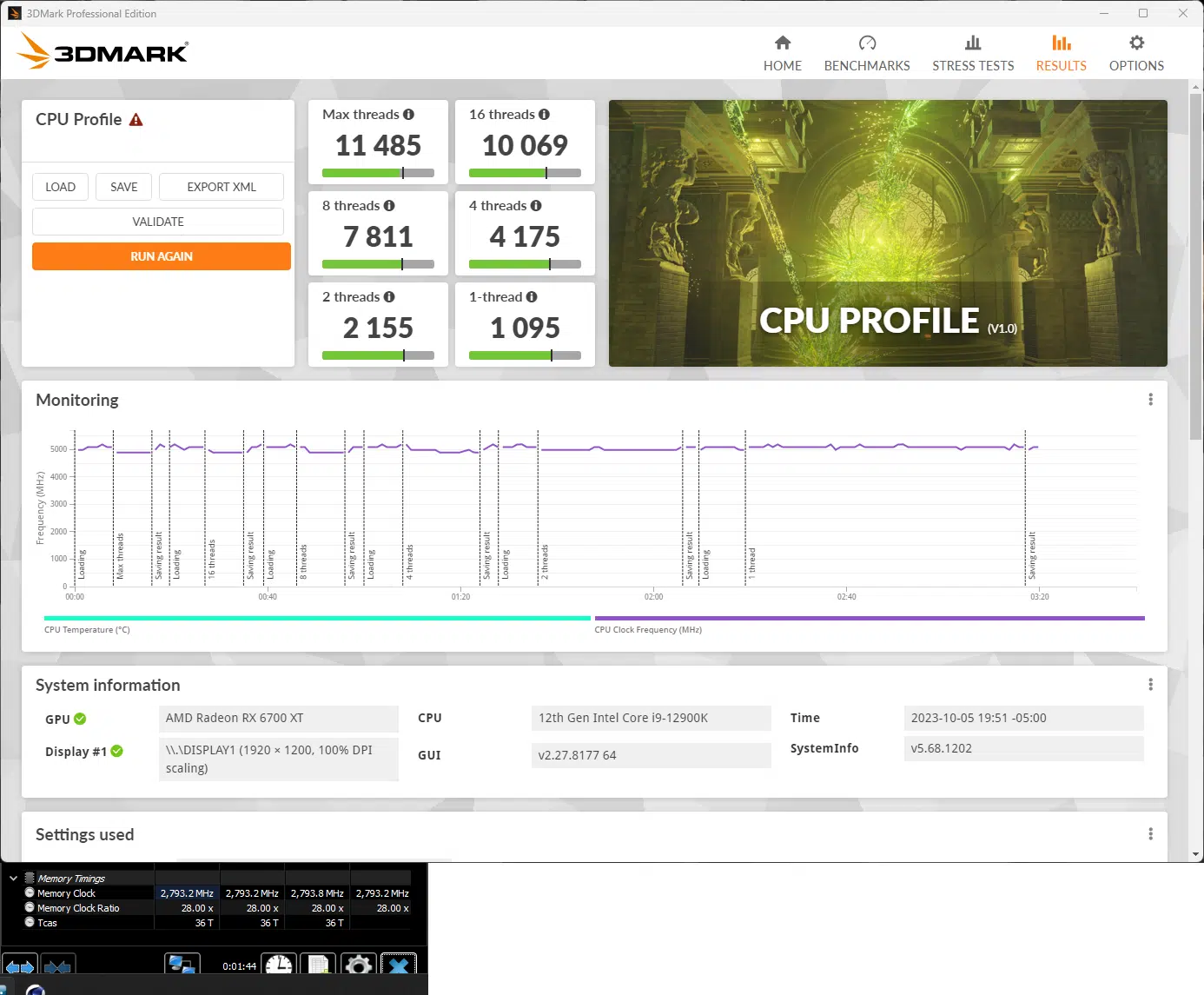Click the HWiNFO collapse columns arrows icon
Image resolution: width=1204 pixels, height=995 pixels.
(58, 966)
